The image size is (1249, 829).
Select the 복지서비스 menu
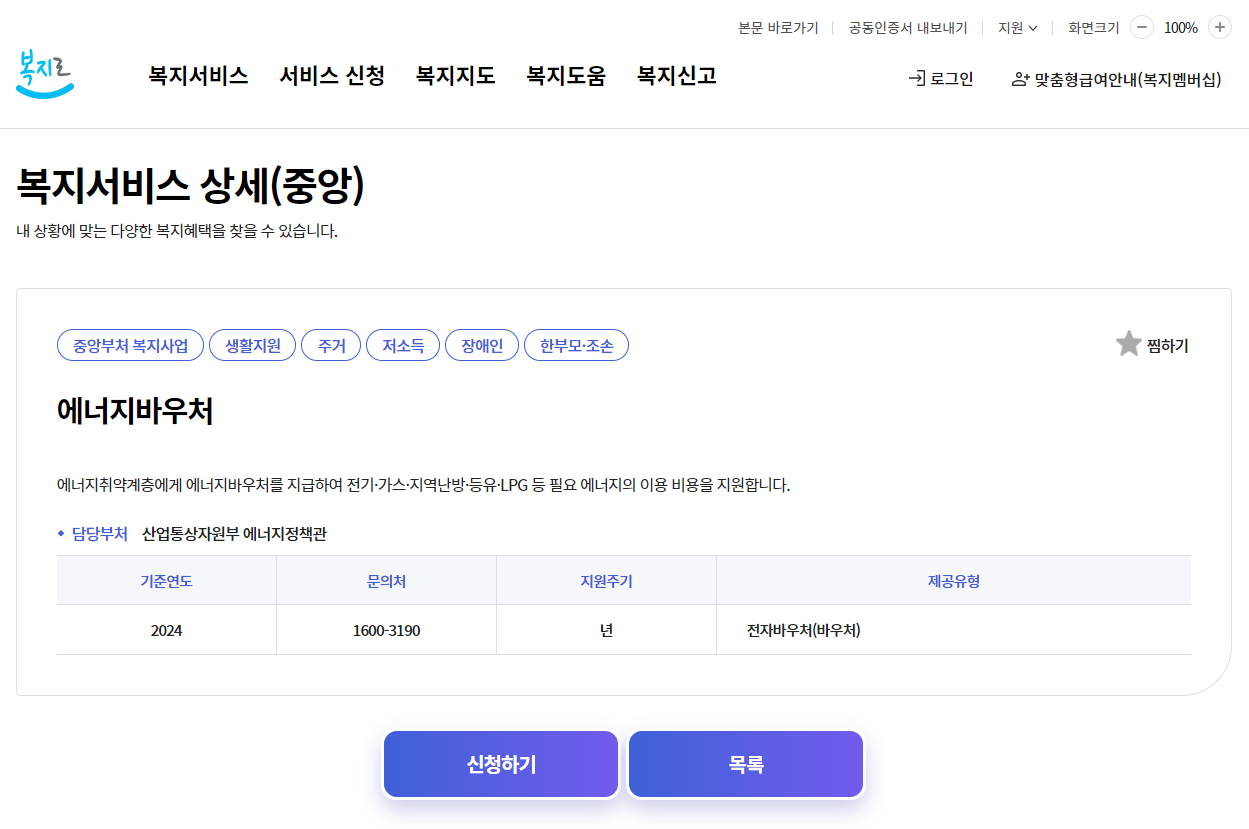tap(197, 76)
